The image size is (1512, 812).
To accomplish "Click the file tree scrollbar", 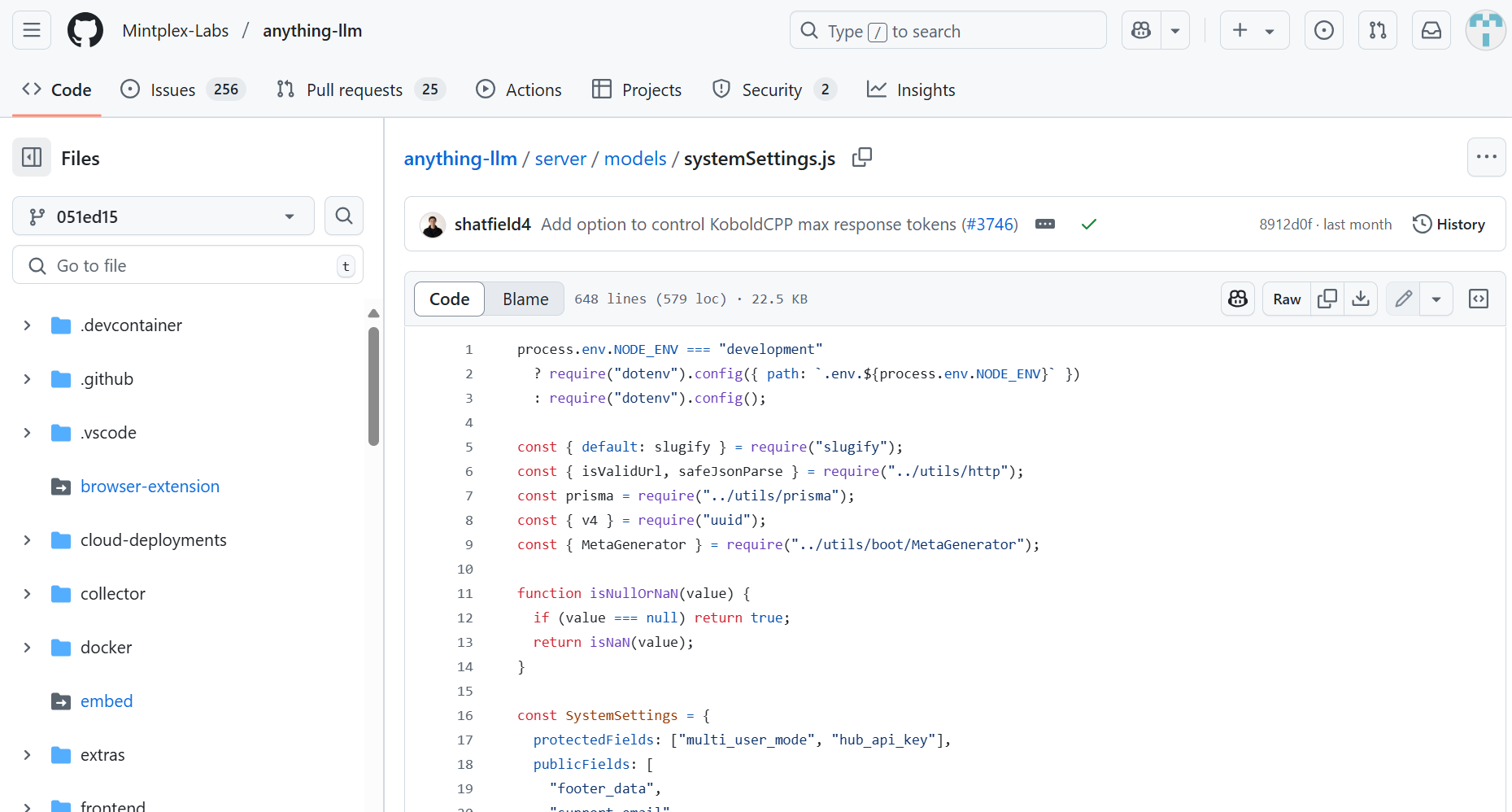I will coord(373,386).
